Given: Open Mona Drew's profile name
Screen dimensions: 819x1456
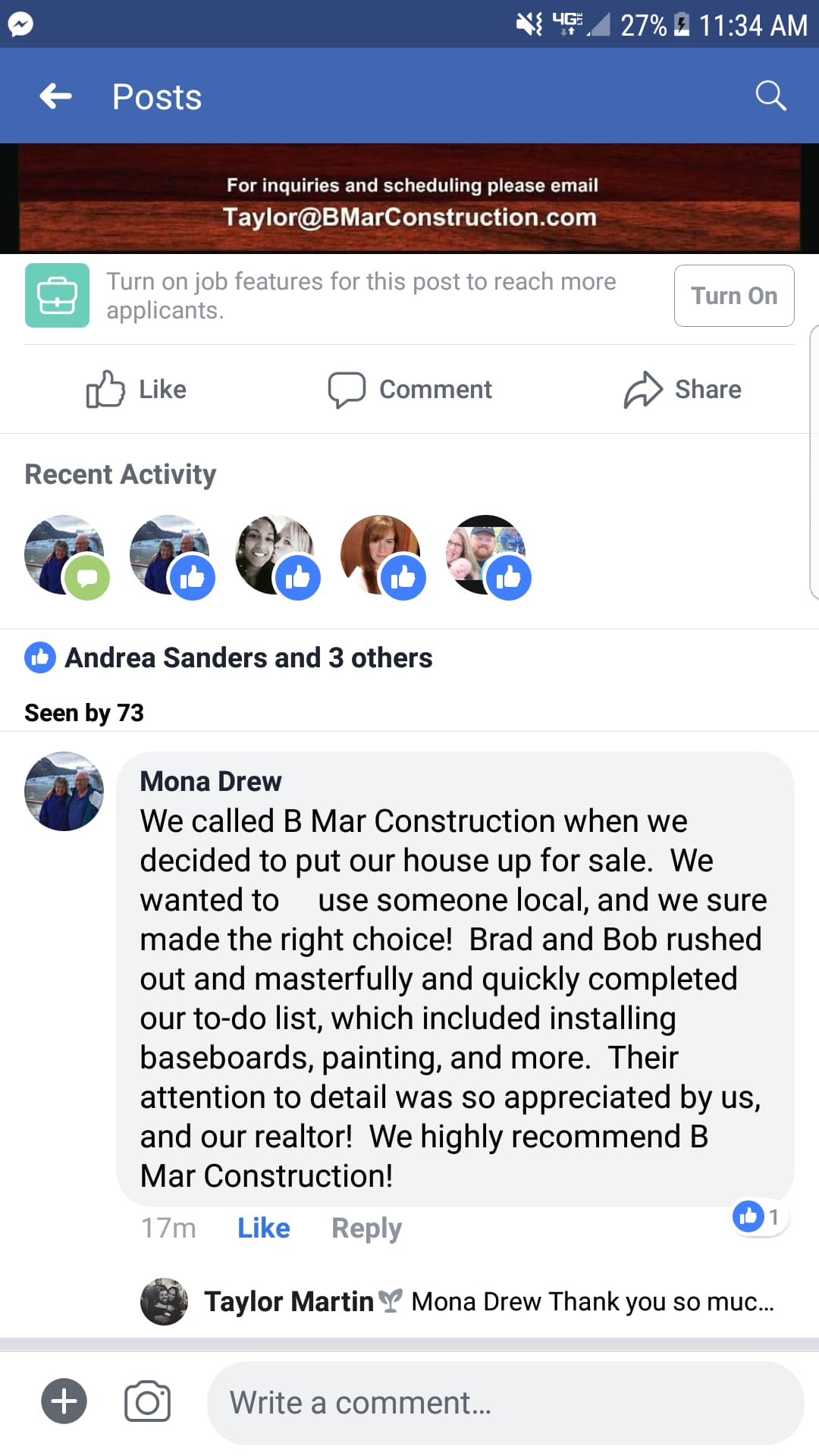Looking at the screenshot, I should click(211, 781).
